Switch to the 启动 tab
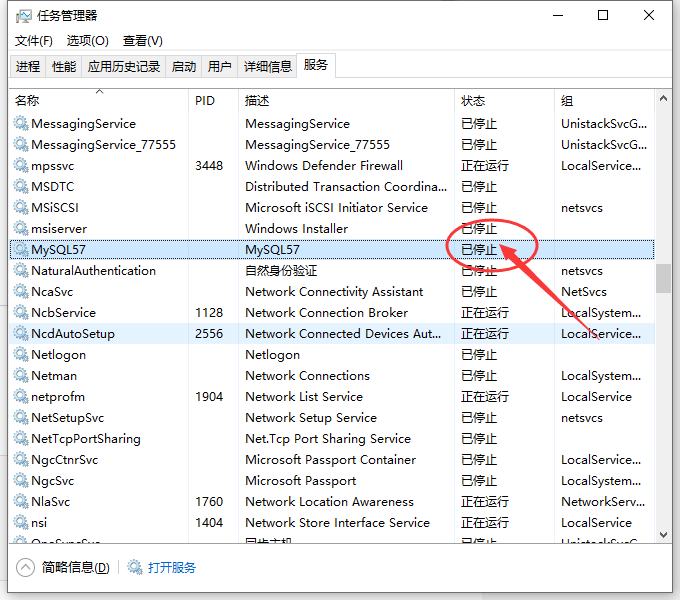 [x=183, y=66]
